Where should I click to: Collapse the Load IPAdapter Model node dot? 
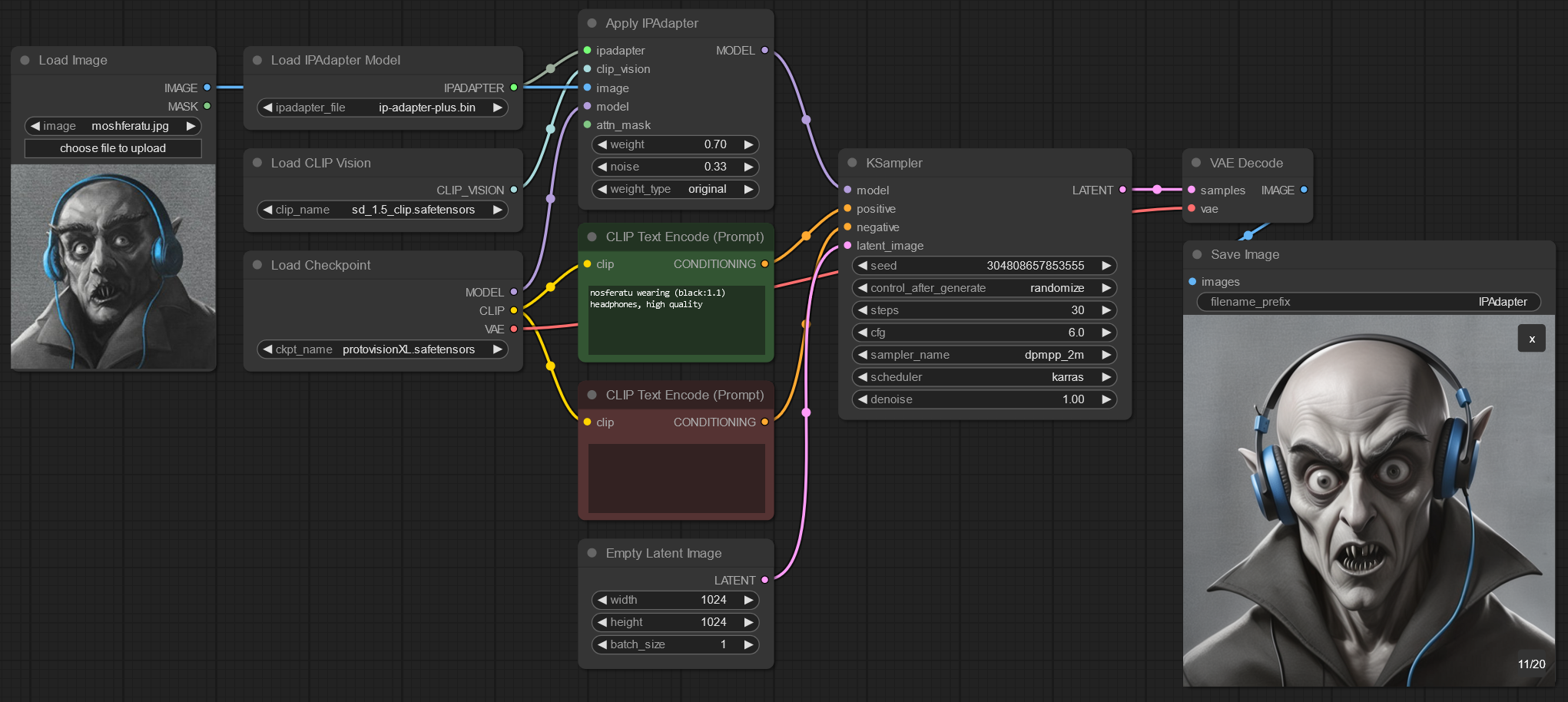coord(257,60)
